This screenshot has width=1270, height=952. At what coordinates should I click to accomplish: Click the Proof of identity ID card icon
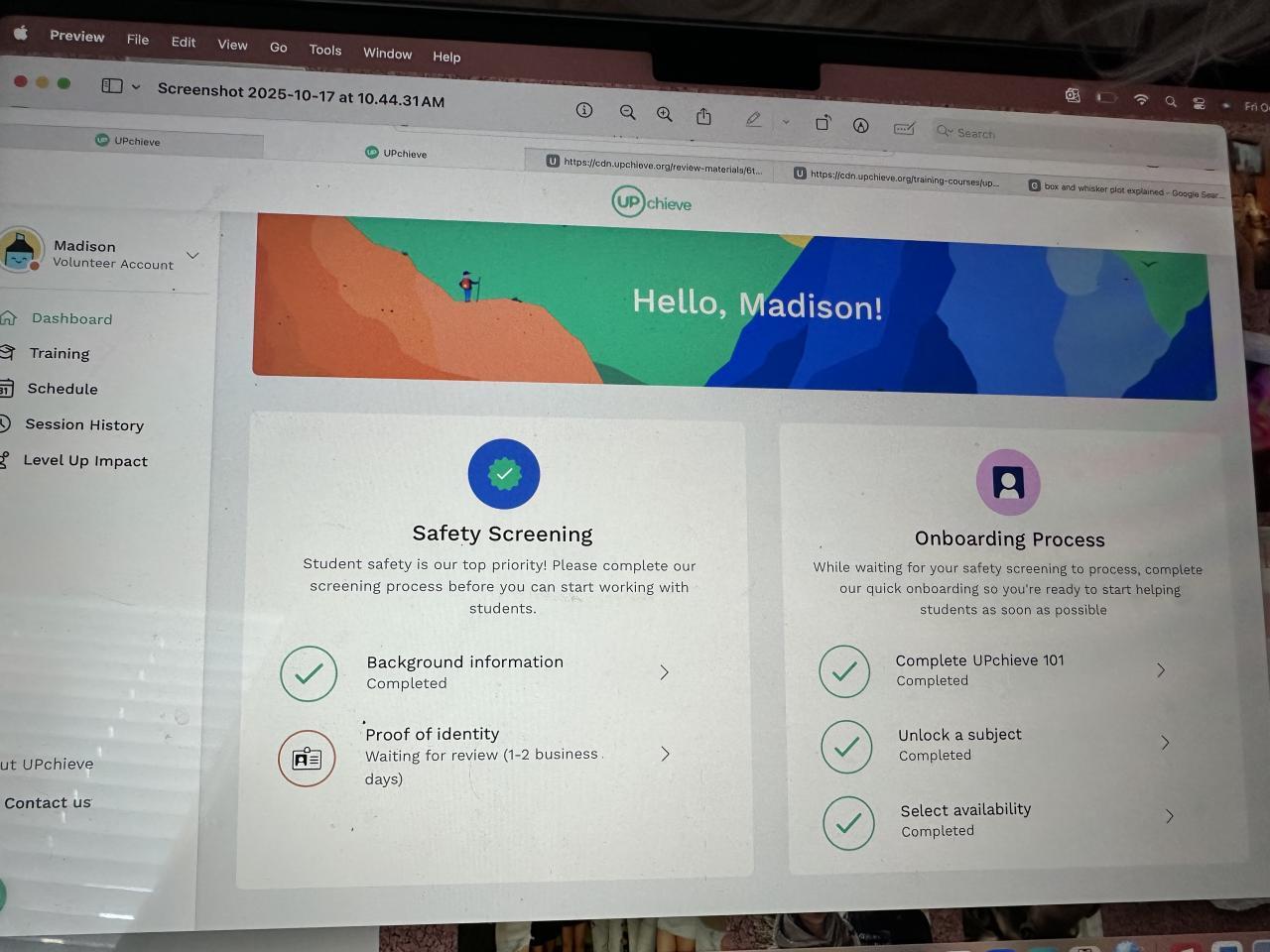tap(307, 759)
